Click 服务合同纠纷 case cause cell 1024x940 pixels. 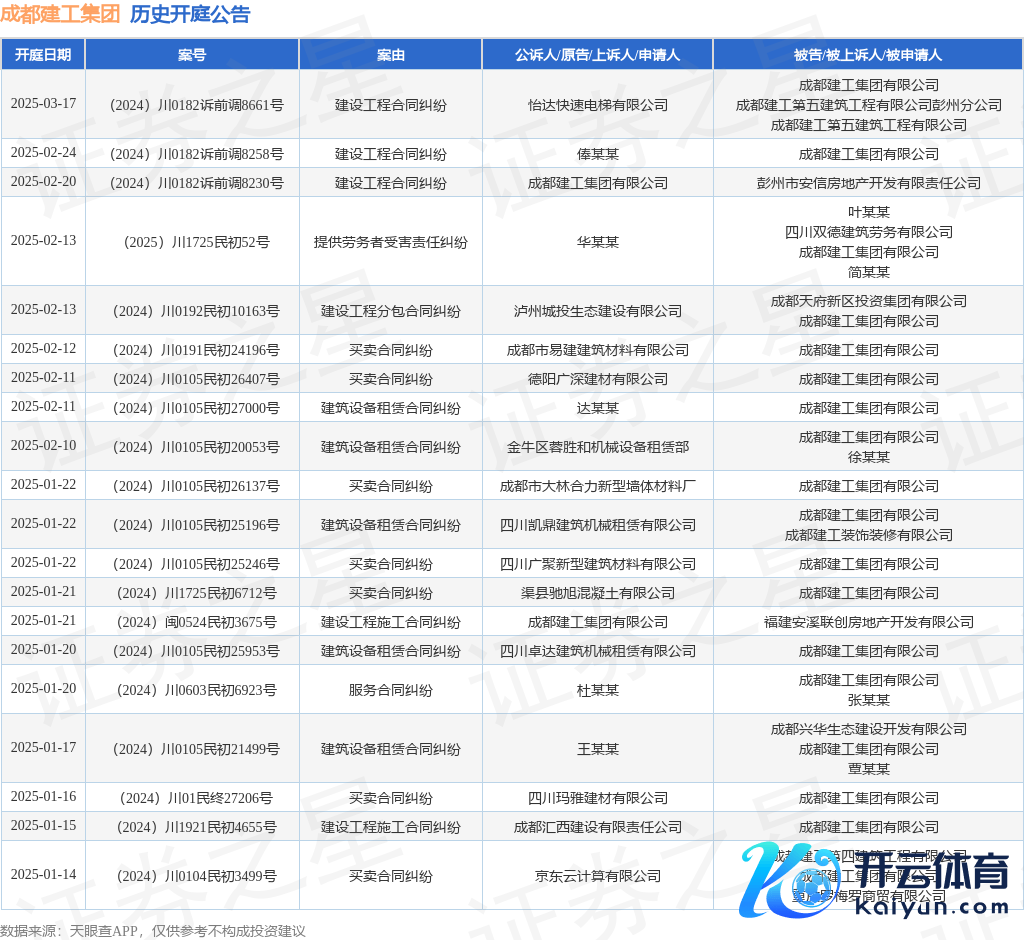391,690
